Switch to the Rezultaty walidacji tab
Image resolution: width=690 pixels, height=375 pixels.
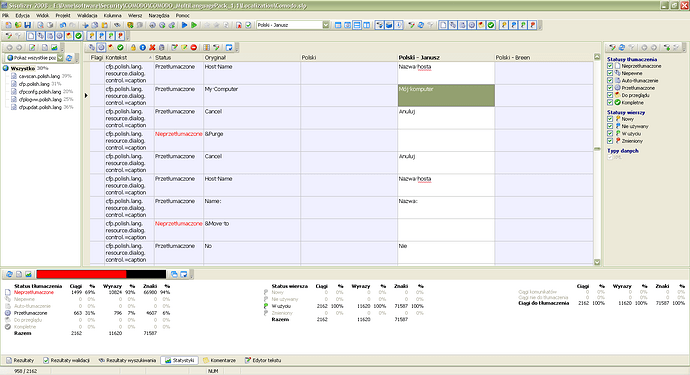pyautogui.click(x=66, y=360)
